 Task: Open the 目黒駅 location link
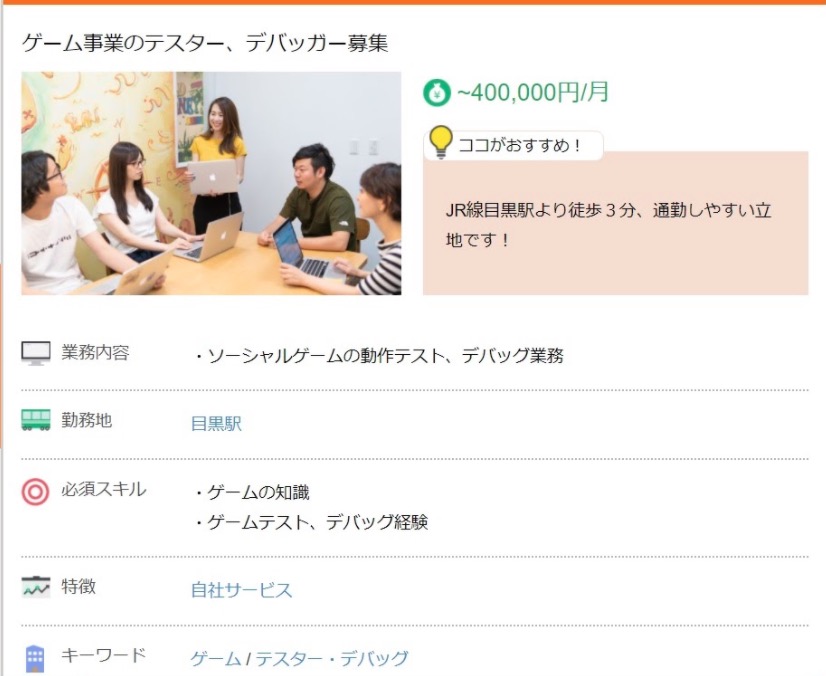click(216, 424)
